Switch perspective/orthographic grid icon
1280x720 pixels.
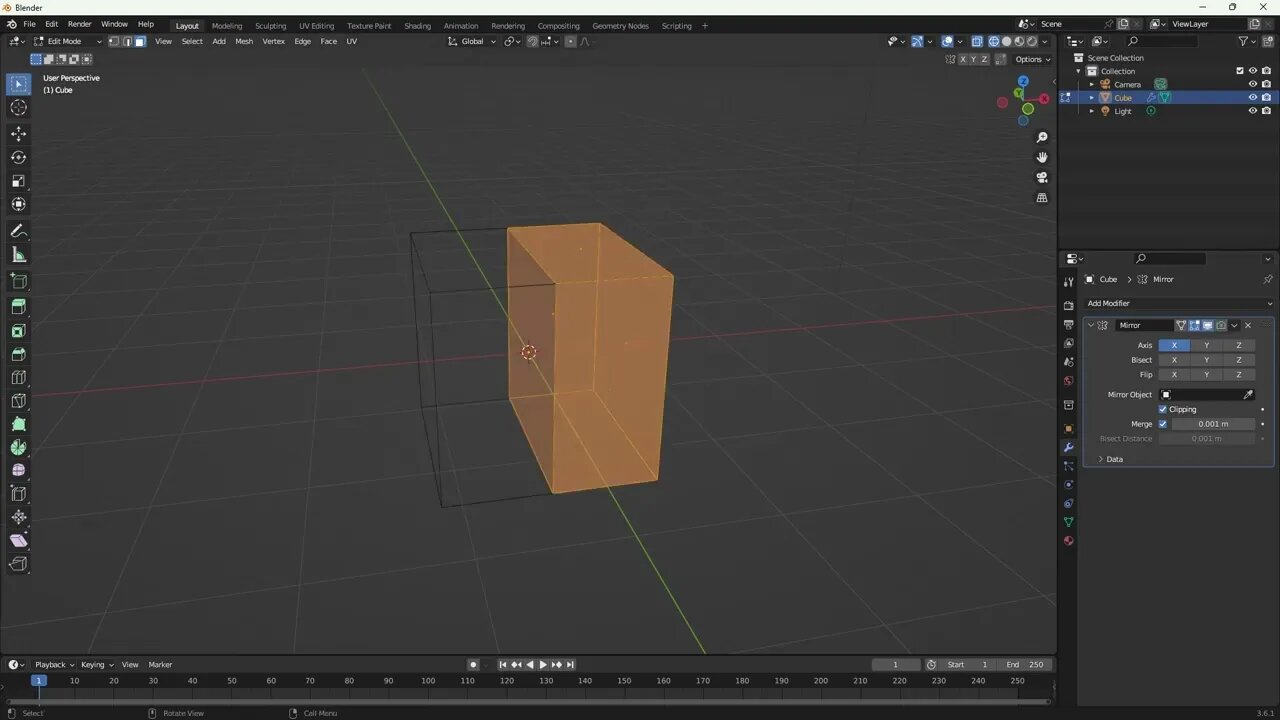[1042, 198]
